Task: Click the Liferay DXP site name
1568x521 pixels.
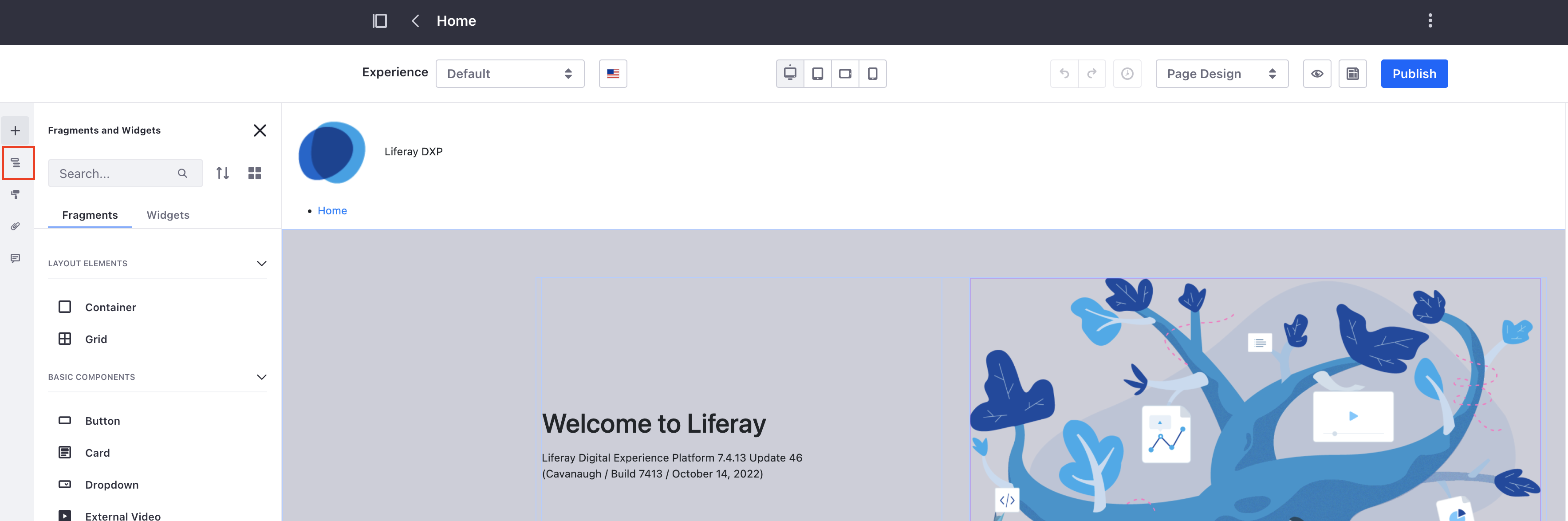Action: point(414,152)
